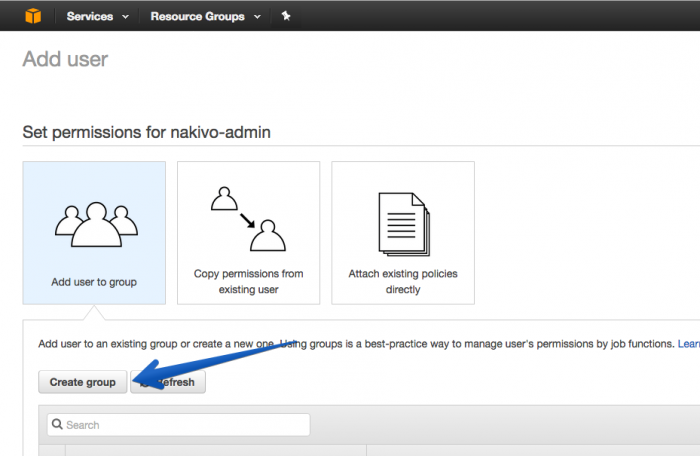Click the pin shortcut icon in top bar

[286, 16]
